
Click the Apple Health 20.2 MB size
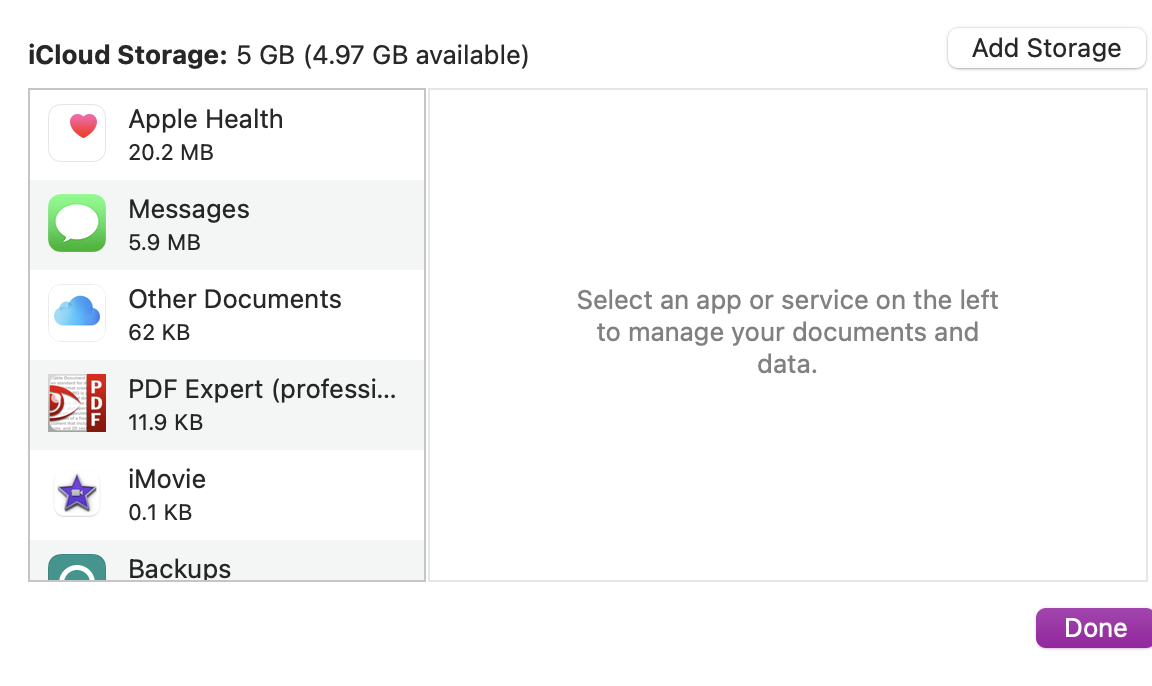[x=171, y=153]
